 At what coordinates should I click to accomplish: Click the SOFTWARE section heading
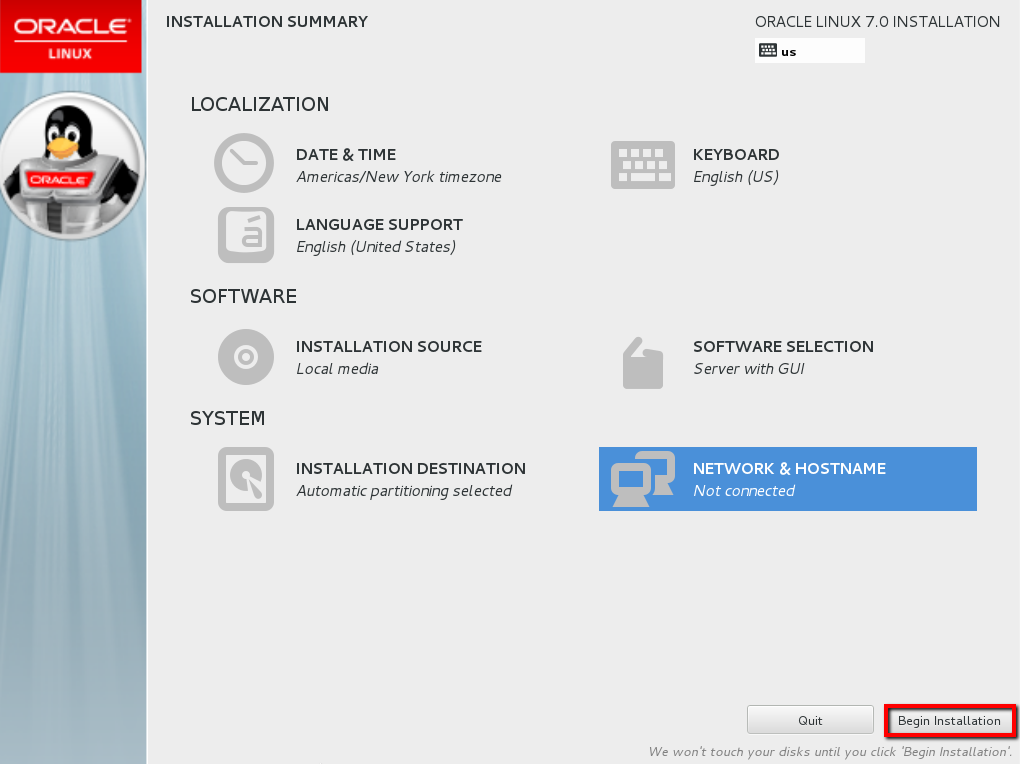243,296
